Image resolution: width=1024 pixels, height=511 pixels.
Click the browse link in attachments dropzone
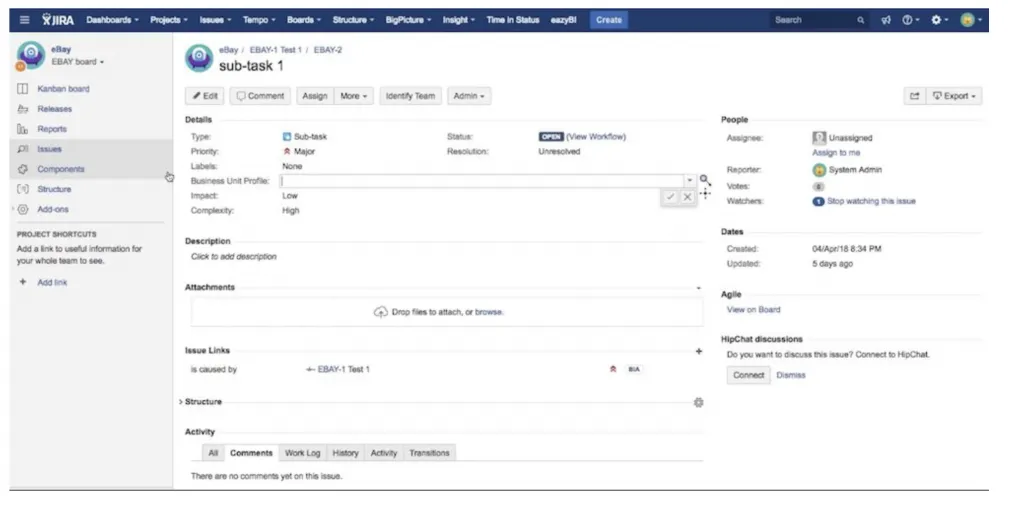coord(488,312)
